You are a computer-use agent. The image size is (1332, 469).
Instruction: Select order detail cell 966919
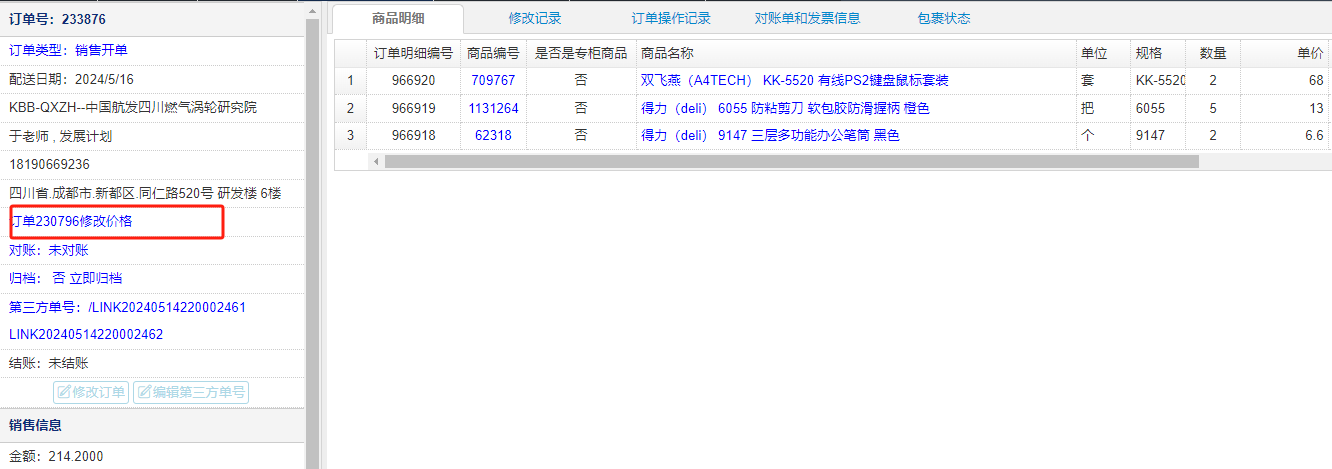(413, 108)
